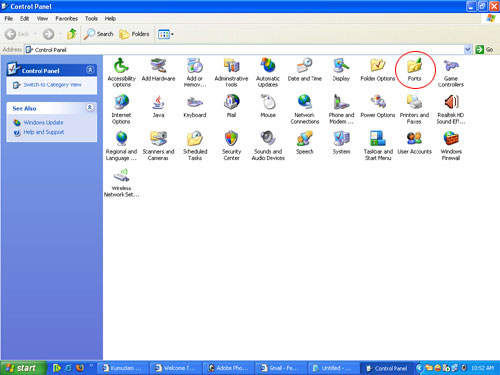This screenshot has width=500, height=375.
Task: Expand the Address bar dropdown arrow
Action: click(x=468, y=50)
